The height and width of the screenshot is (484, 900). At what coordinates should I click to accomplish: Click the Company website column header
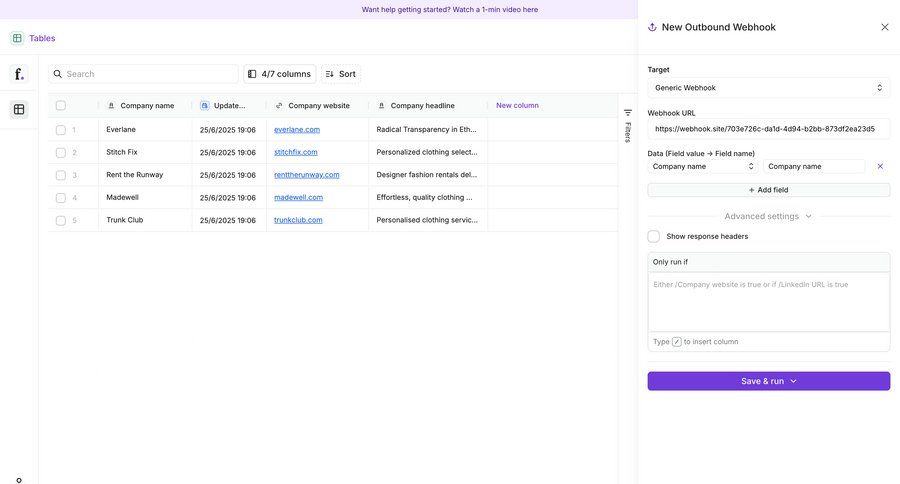coord(317,106)
